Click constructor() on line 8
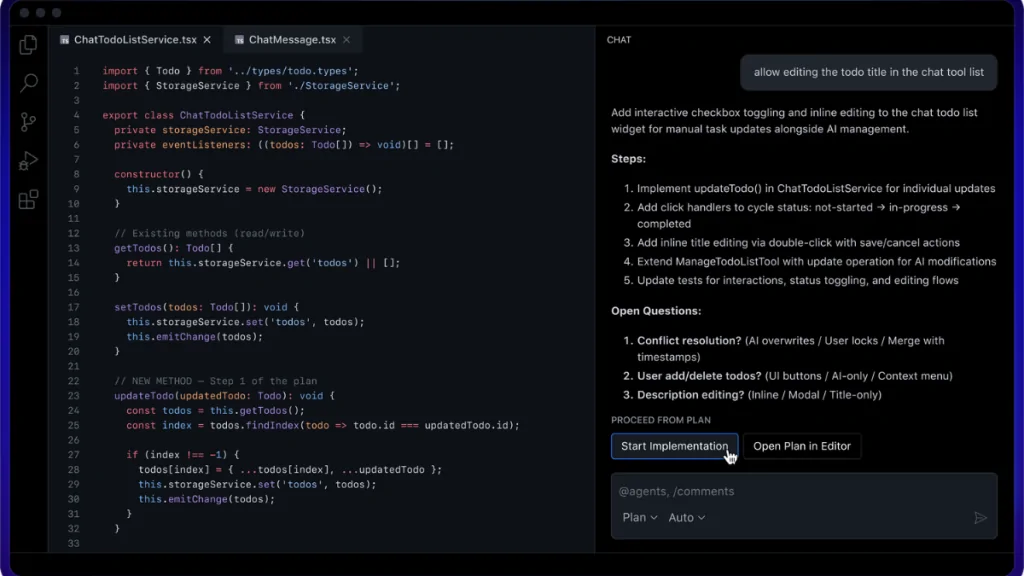 (x=153, y=174)
